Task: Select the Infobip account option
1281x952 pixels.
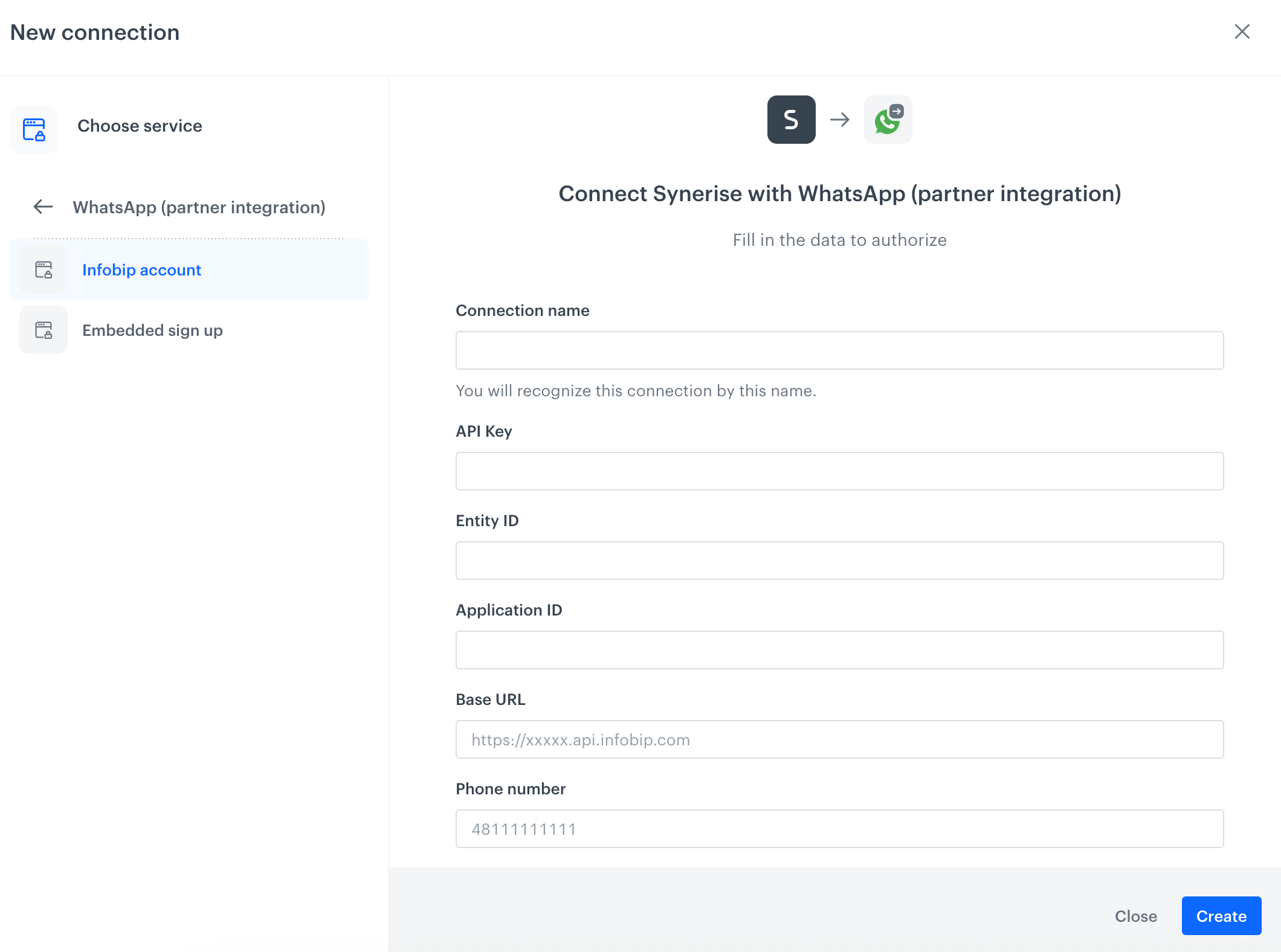Action: click(189, 269)
